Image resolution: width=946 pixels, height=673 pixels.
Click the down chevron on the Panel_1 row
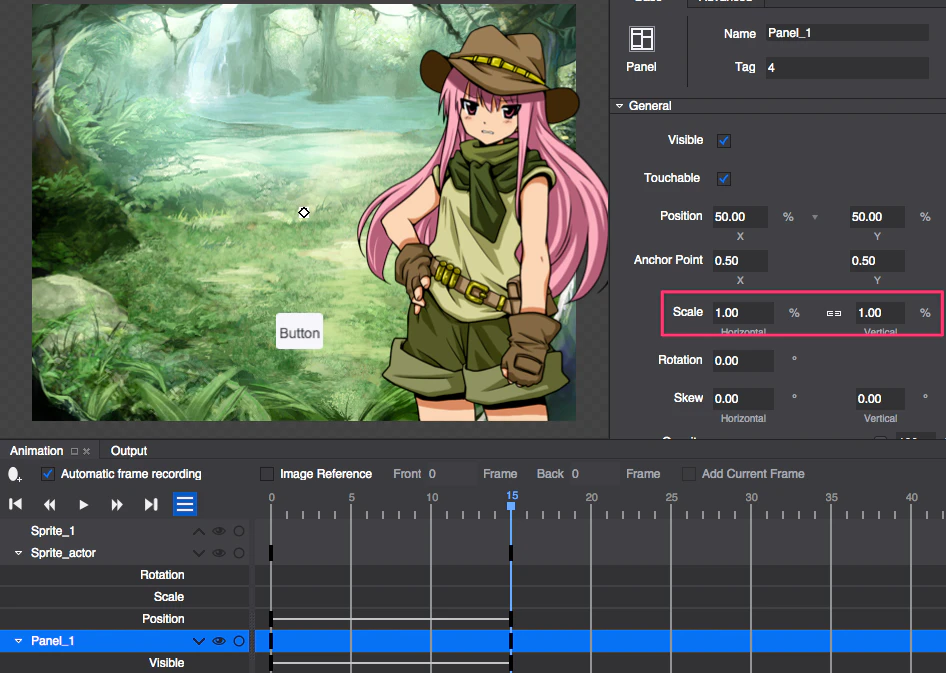pyautogui.click(x=198, y=641)
